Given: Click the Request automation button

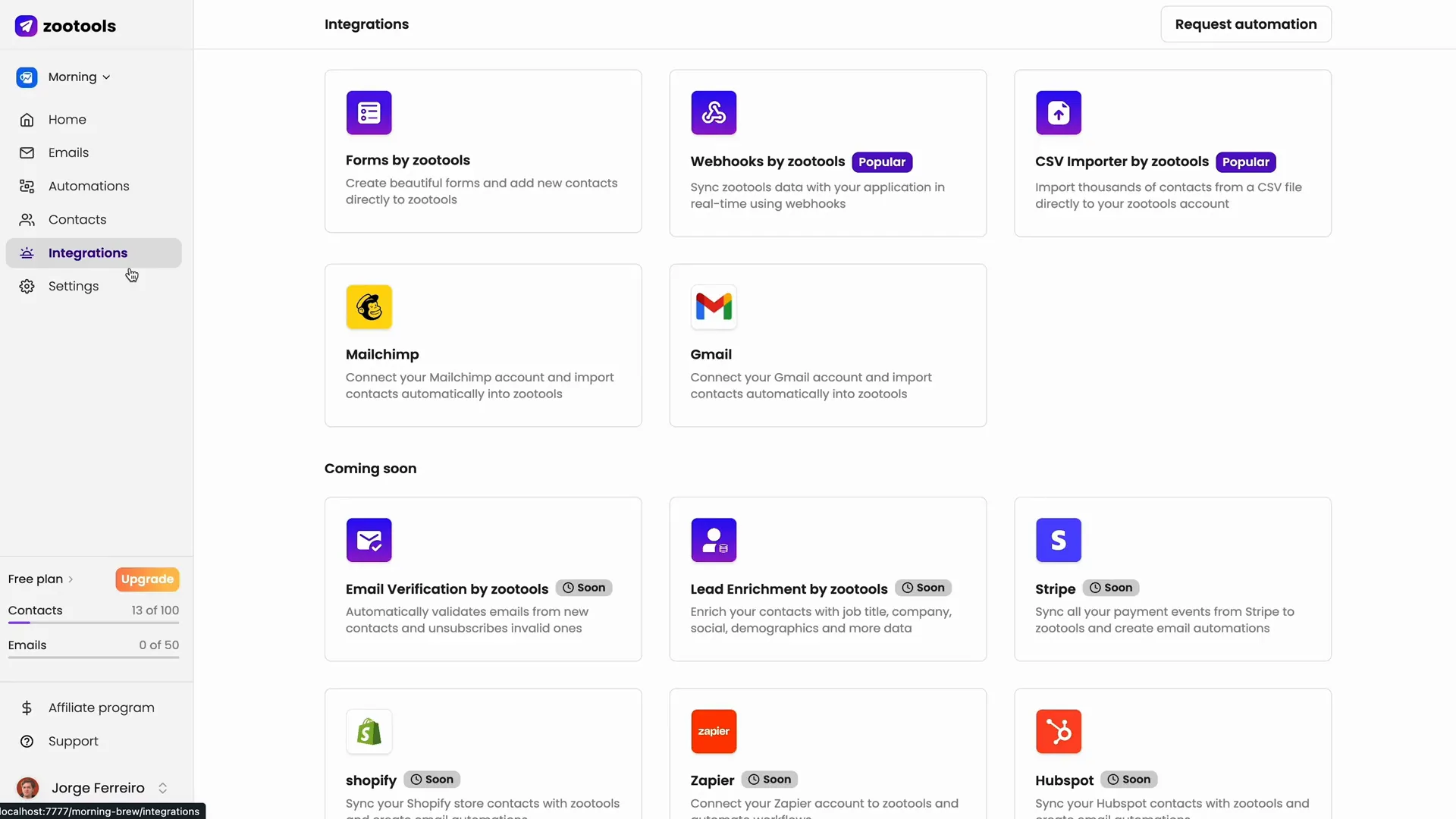Looking at the screenshot, I should click(x=1246, y=24).
